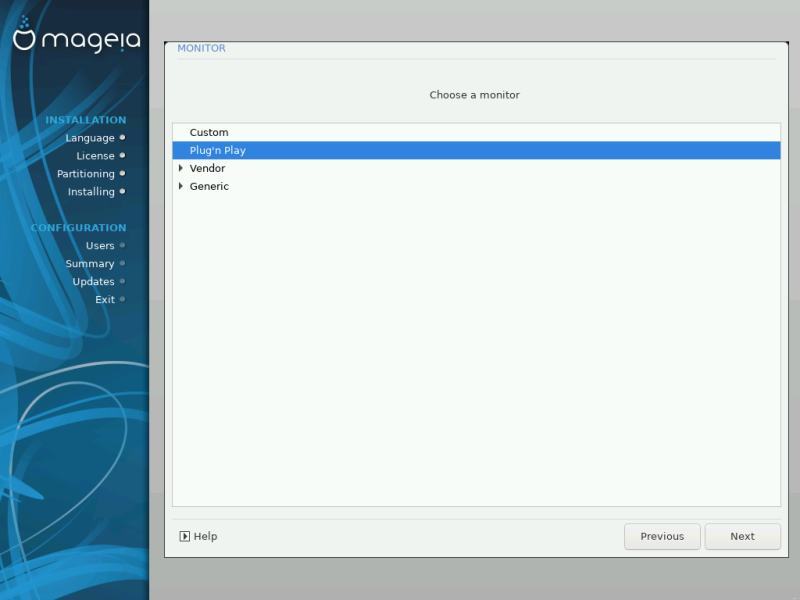Screen dimensions: 800x600
Task: Click the bullet beside Installing step
Action: click(122, 191)
